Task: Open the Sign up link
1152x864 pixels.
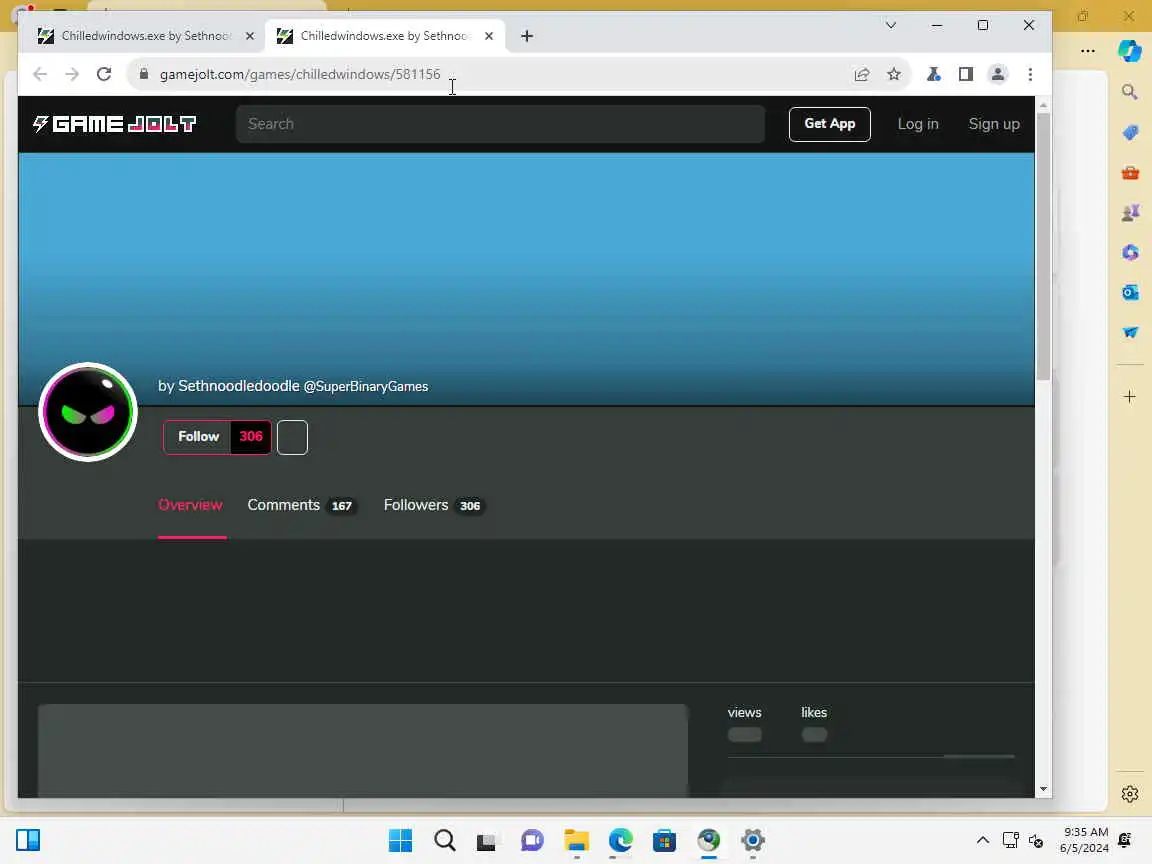Action: pyautogui.click(x=994, y=124)
